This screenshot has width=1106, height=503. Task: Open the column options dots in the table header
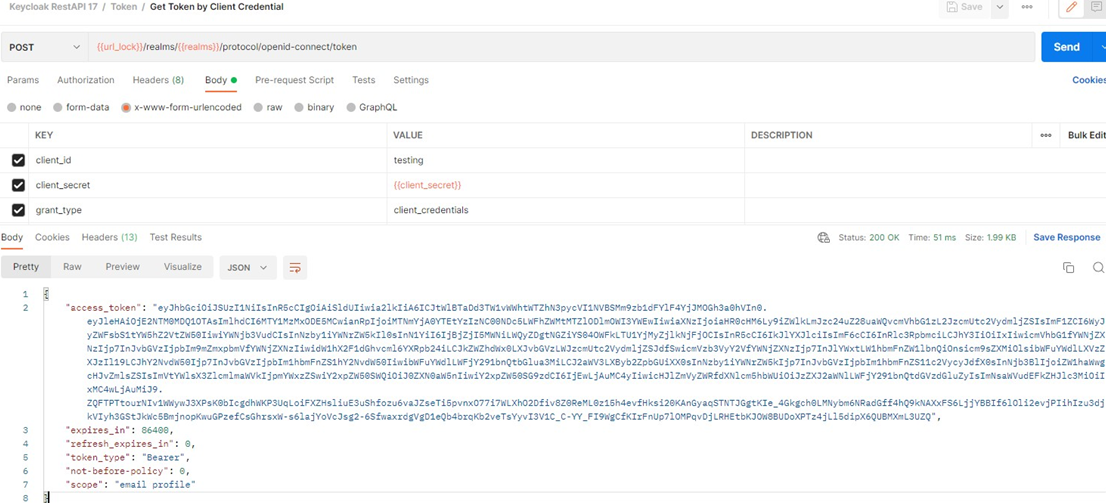click(1046, 135)
